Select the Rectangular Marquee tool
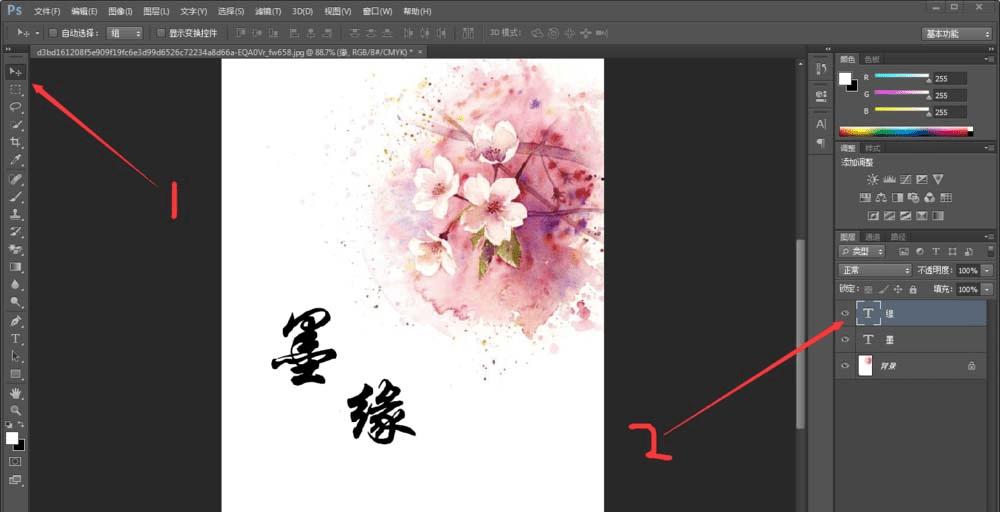The image size is (1000, 512). [x=15, y=89]
